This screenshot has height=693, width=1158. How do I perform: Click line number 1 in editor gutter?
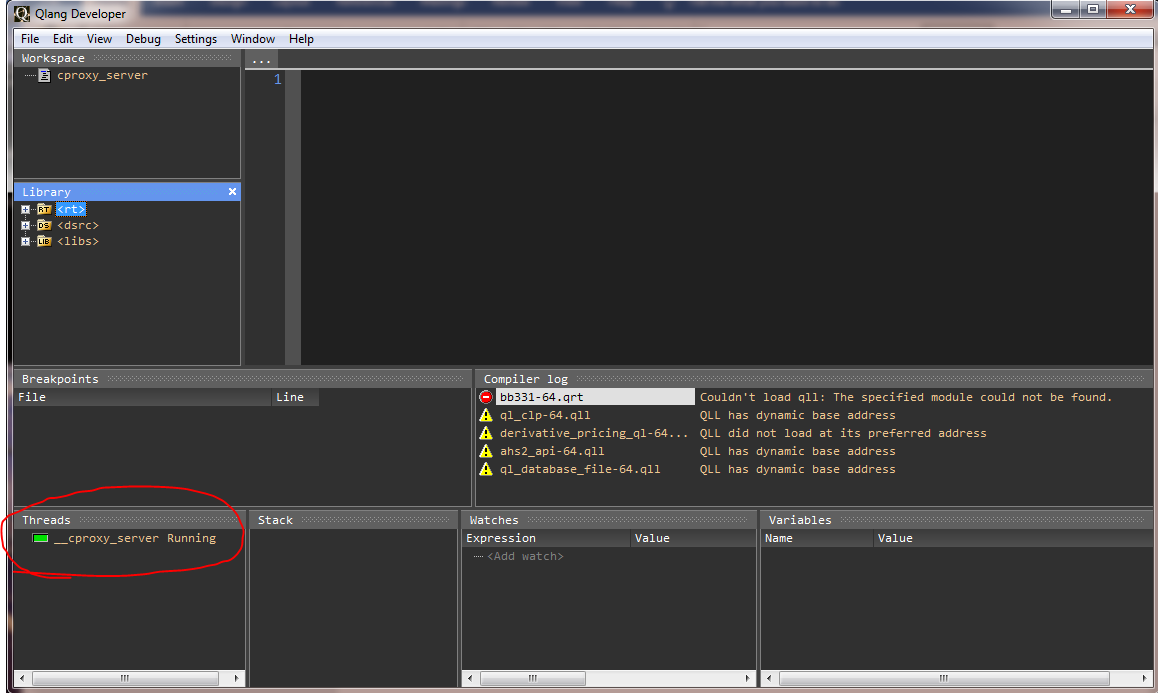(278, 79)
